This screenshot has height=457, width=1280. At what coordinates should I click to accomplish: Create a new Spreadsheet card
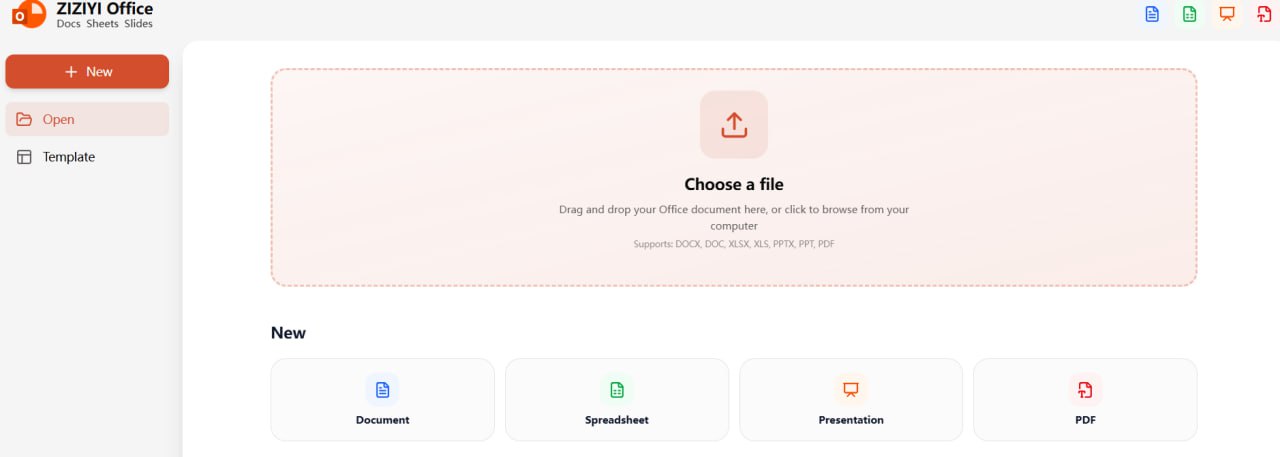pos(617,400)
